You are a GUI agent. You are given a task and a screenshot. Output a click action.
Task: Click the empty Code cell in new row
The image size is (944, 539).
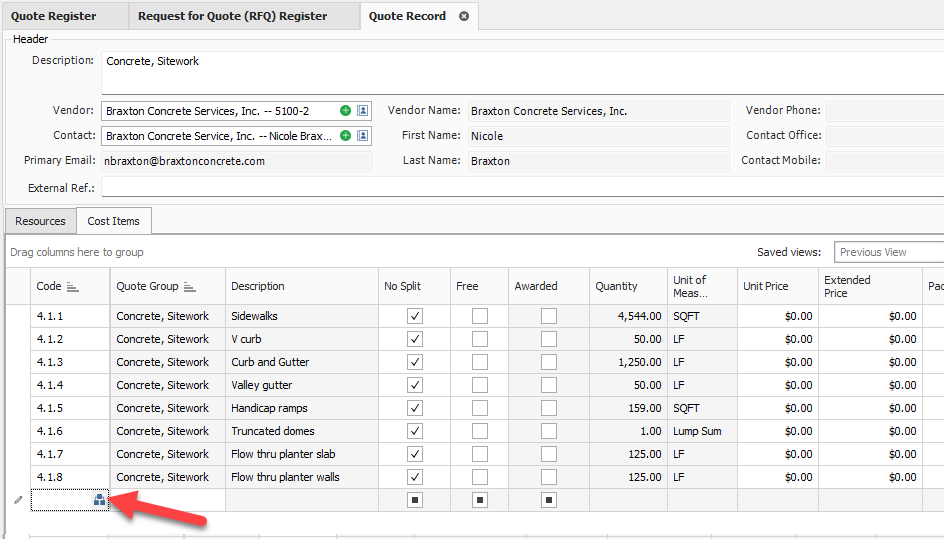coord(70,500)
